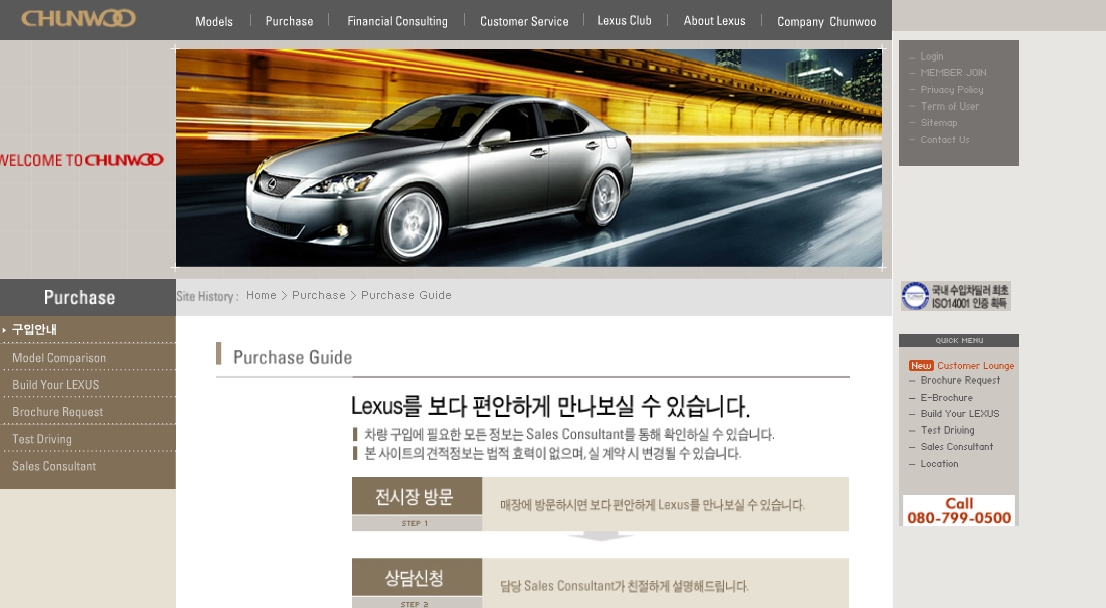Open Customer Lounge in quick menu
This screenshot has width=1106, height=608.
coord(975,366)
